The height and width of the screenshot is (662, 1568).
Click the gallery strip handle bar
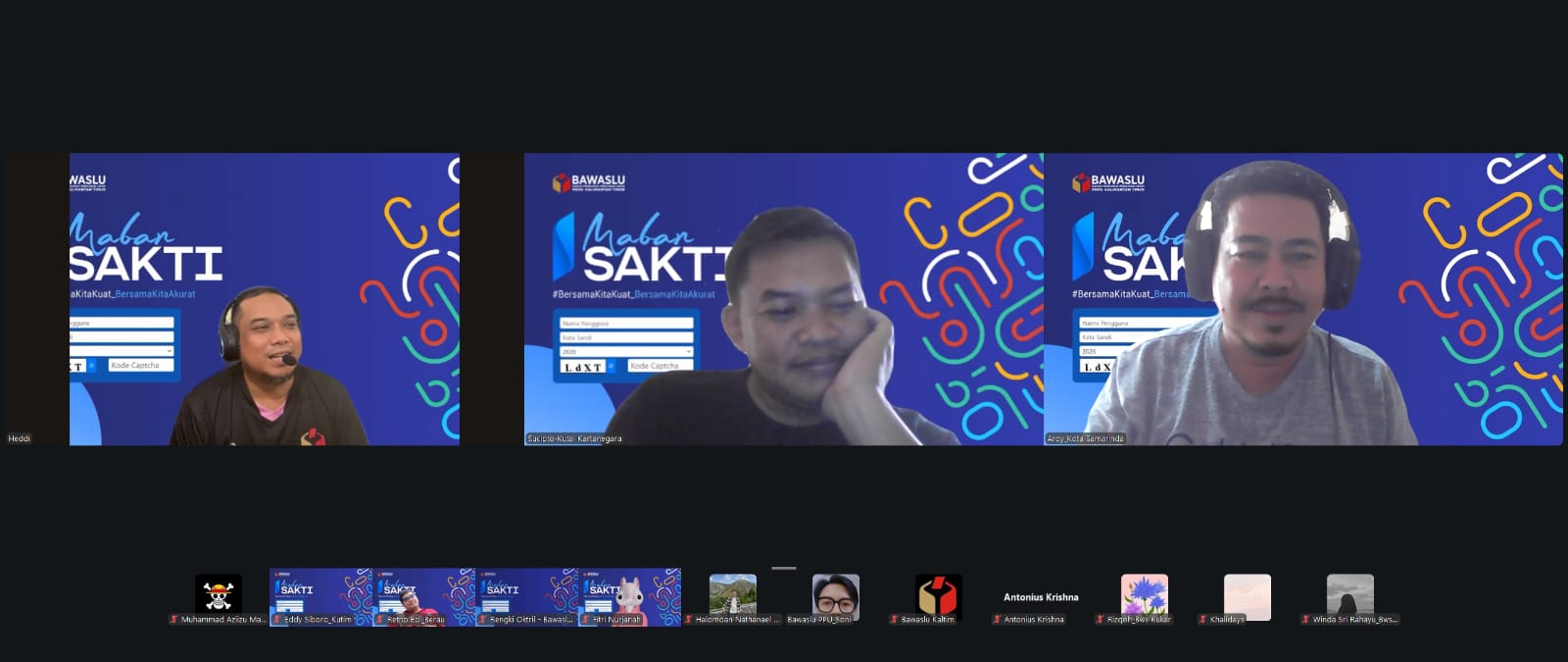(x=784, y=568)
